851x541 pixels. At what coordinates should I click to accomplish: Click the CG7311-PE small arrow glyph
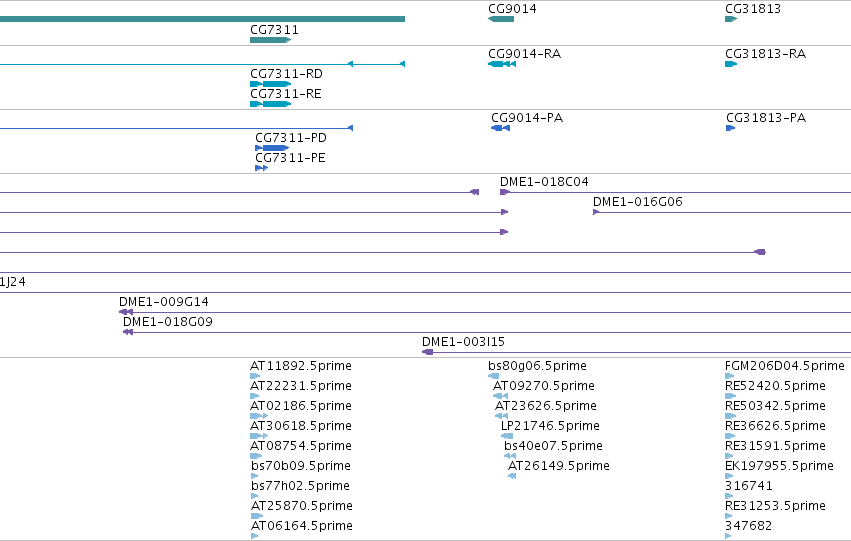click(x=262, y=168)
